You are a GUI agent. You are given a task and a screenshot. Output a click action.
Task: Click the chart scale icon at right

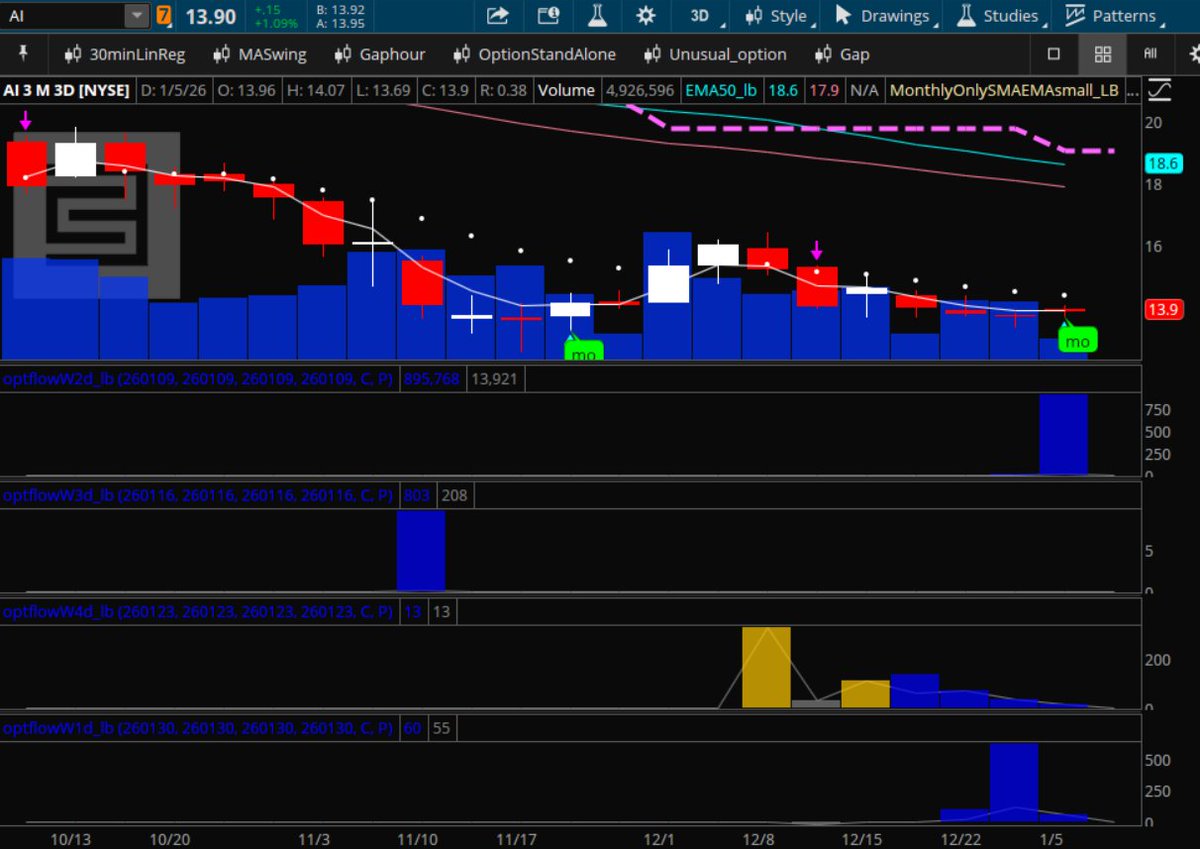point(1160,90)
